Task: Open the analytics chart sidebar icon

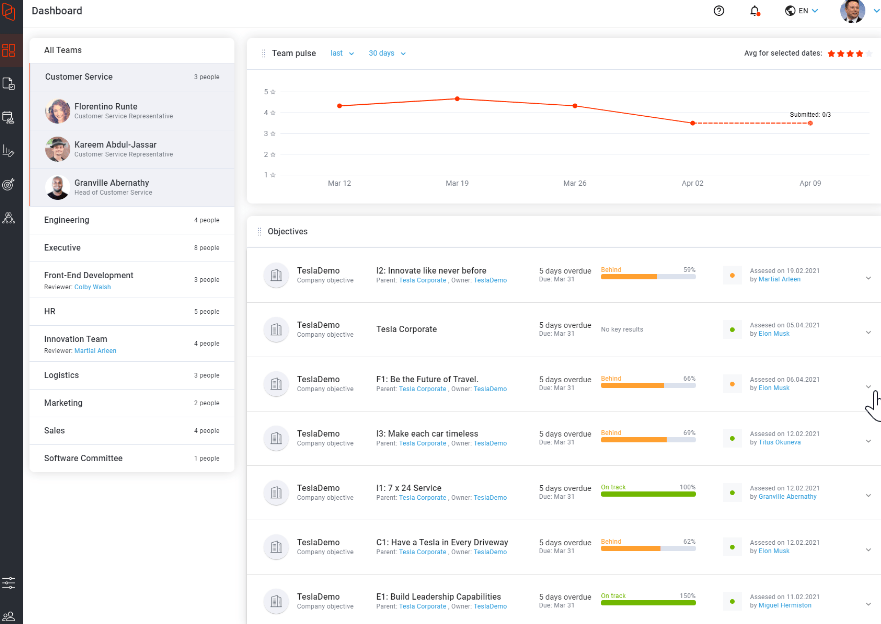Action: (8, 151)
